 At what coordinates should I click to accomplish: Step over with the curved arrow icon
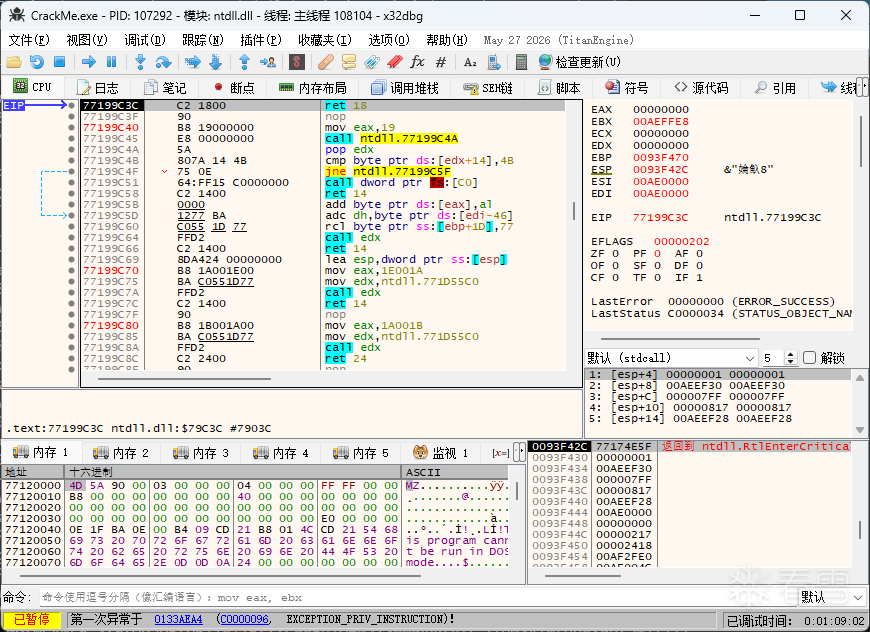163,62
